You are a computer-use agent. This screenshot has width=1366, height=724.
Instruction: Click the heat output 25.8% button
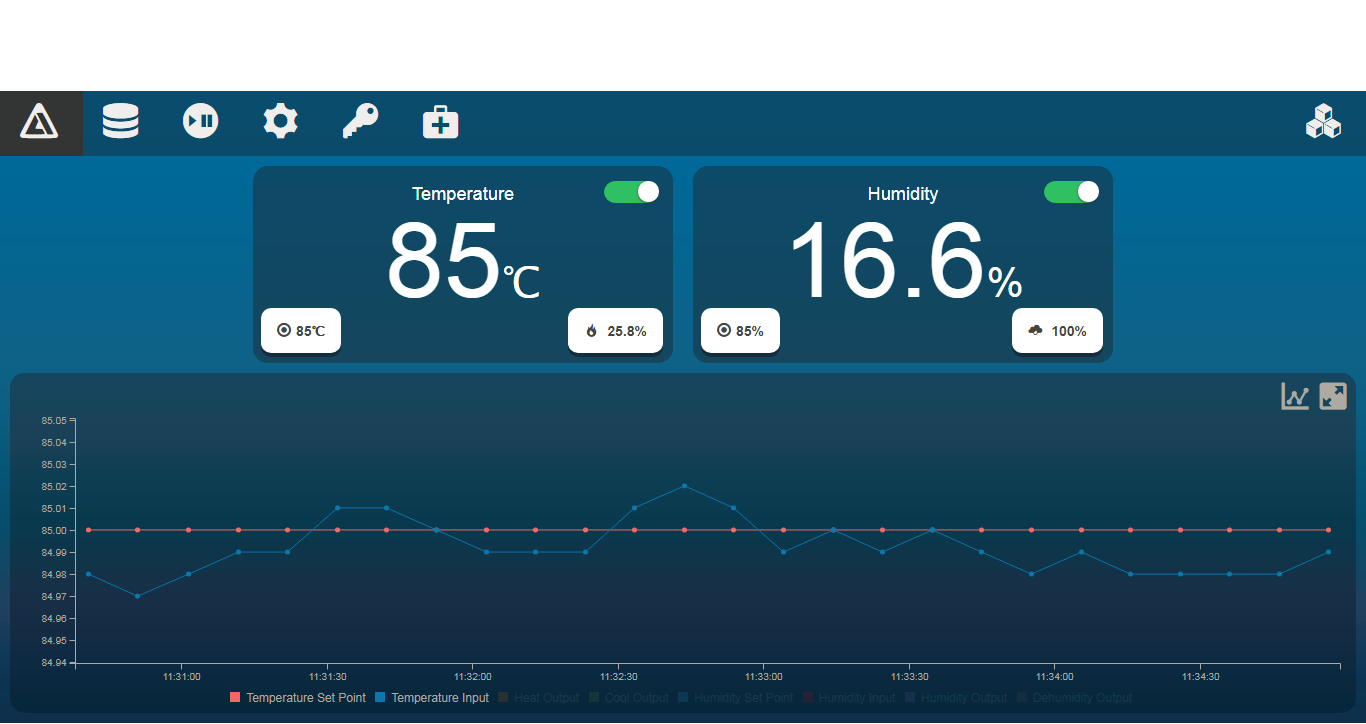click(615, 331)
